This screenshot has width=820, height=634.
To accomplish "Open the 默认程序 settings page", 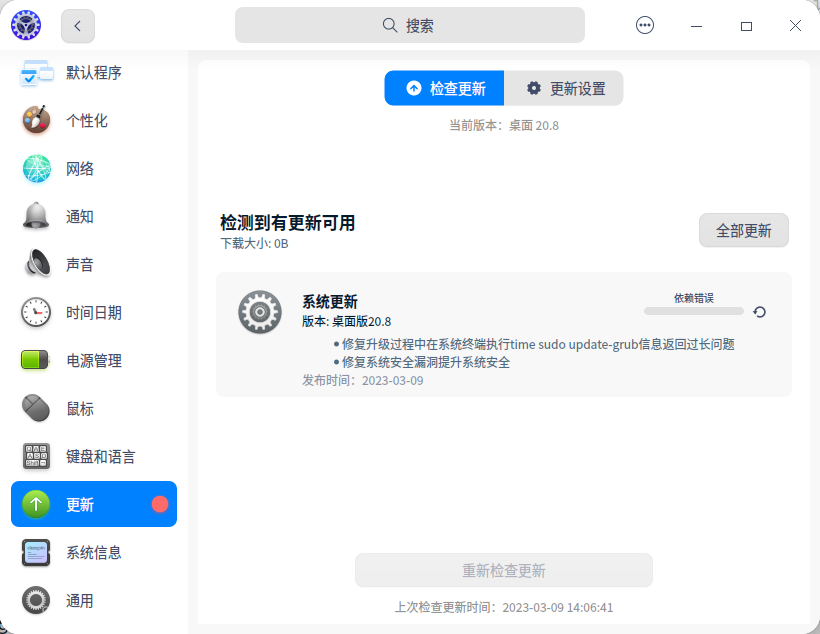I will point(94,73).
